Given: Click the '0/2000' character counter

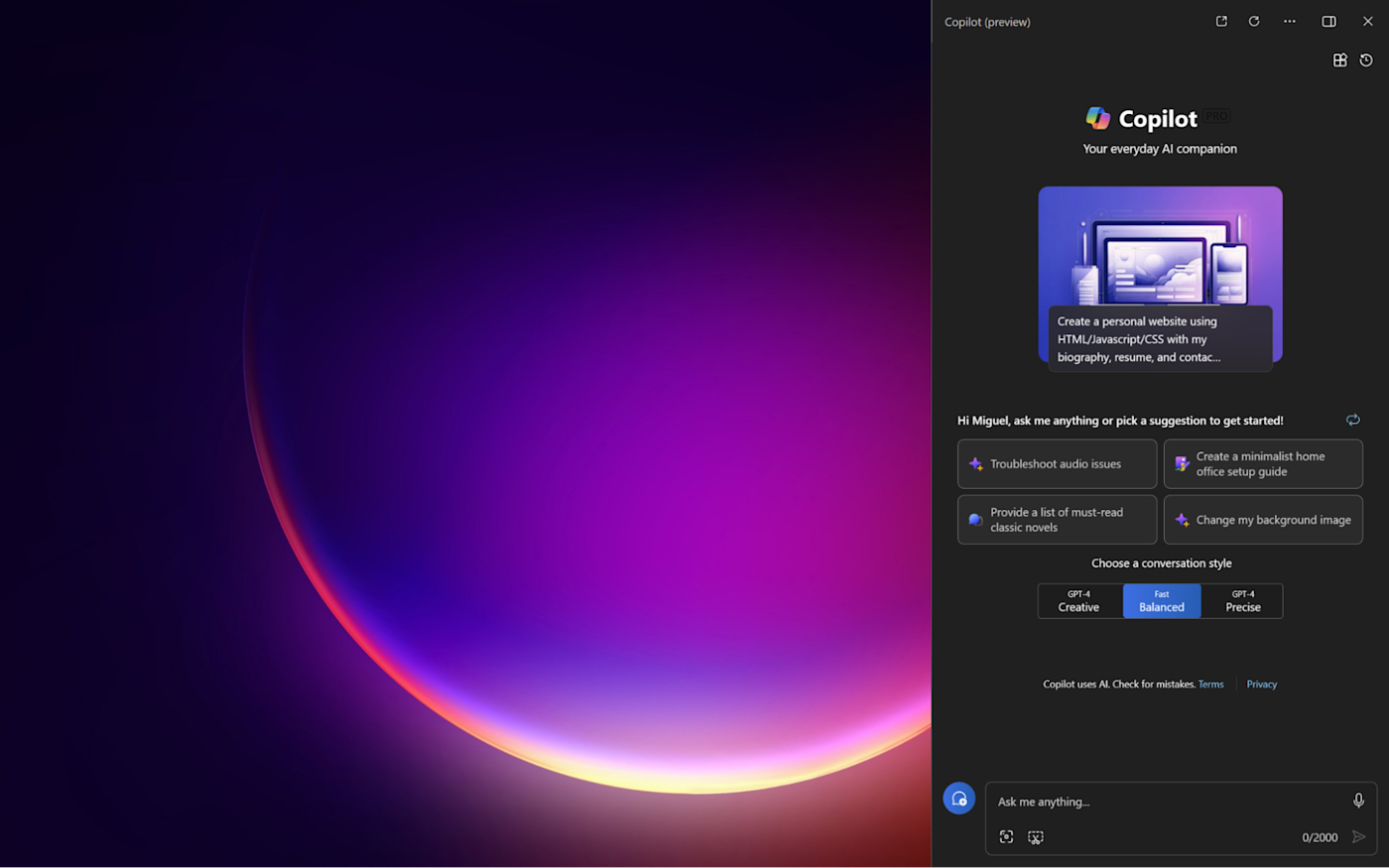Looking at the screenshot, I should 1320,837.
